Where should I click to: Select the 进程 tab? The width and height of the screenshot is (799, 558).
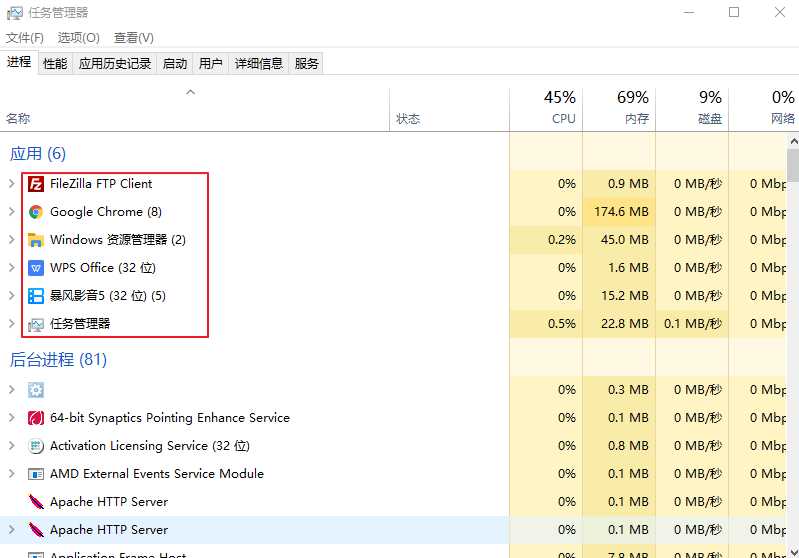[x=19, y=62]
